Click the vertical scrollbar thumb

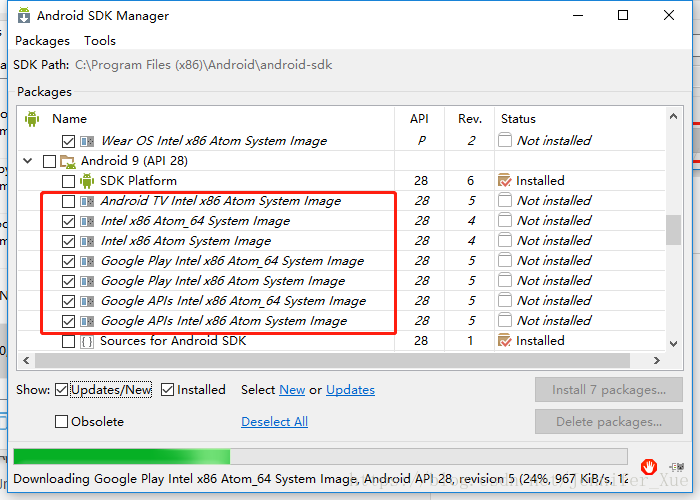674,230
